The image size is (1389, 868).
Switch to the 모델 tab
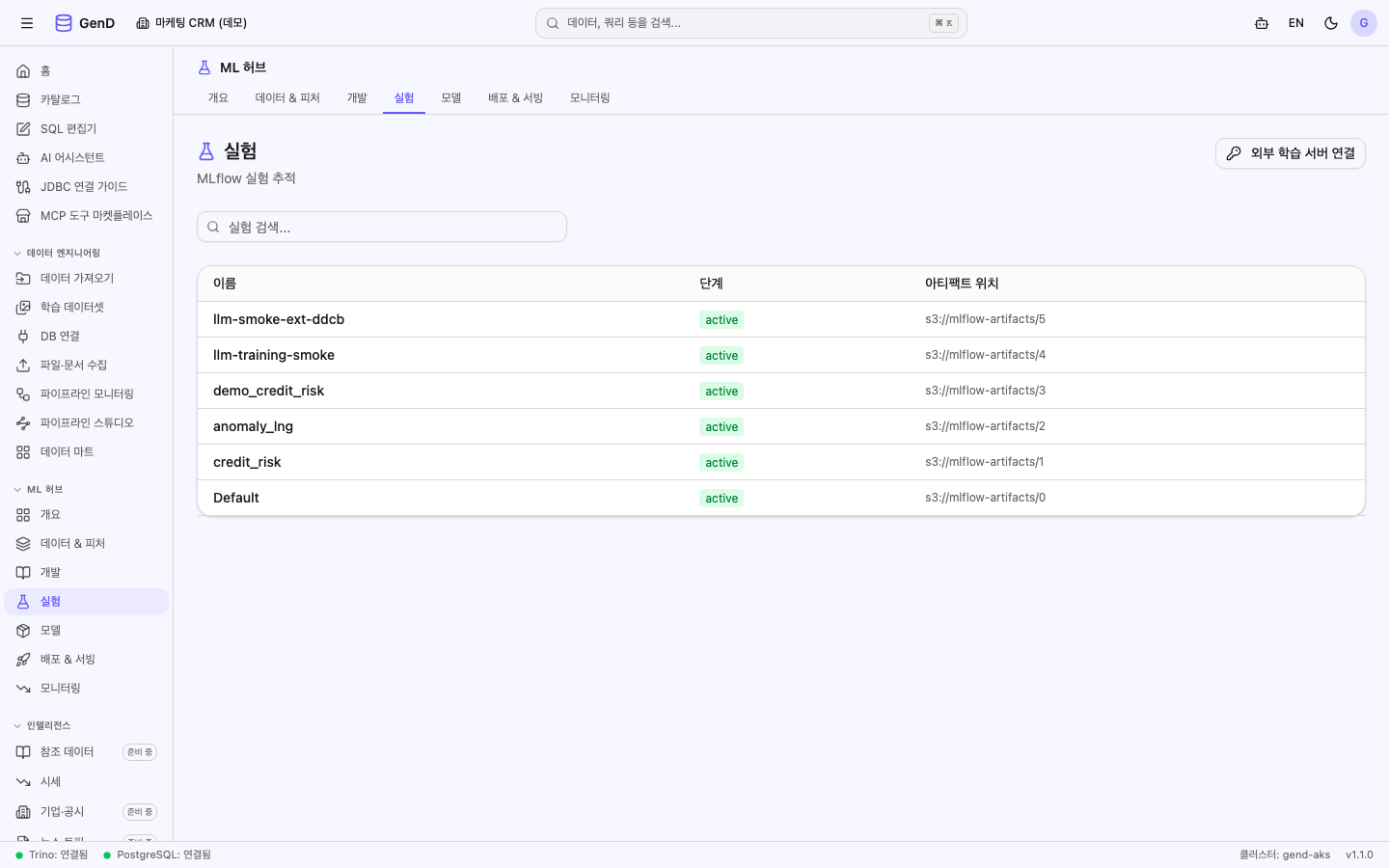(x=451, y=98)
